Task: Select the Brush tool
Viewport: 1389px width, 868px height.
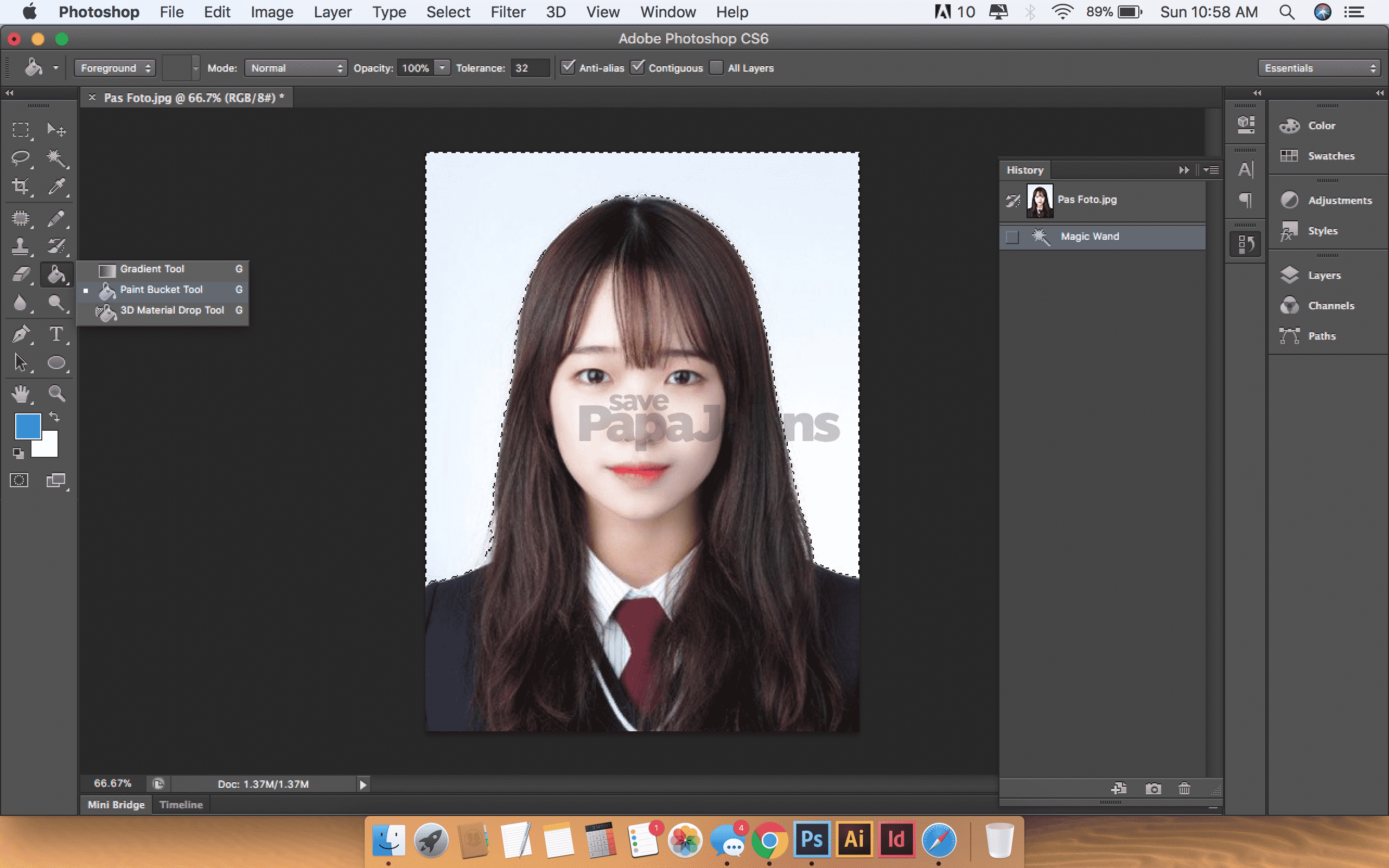Action: (56, 218)
